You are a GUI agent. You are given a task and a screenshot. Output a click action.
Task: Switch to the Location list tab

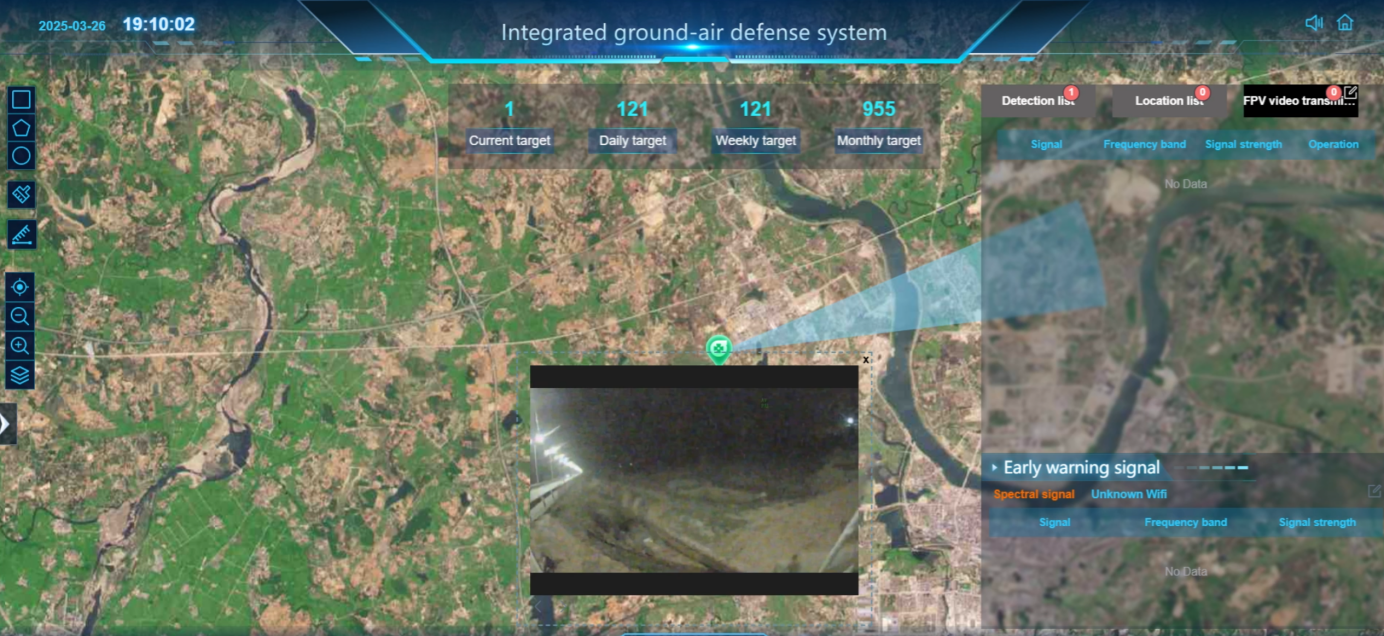(1168, 101)
